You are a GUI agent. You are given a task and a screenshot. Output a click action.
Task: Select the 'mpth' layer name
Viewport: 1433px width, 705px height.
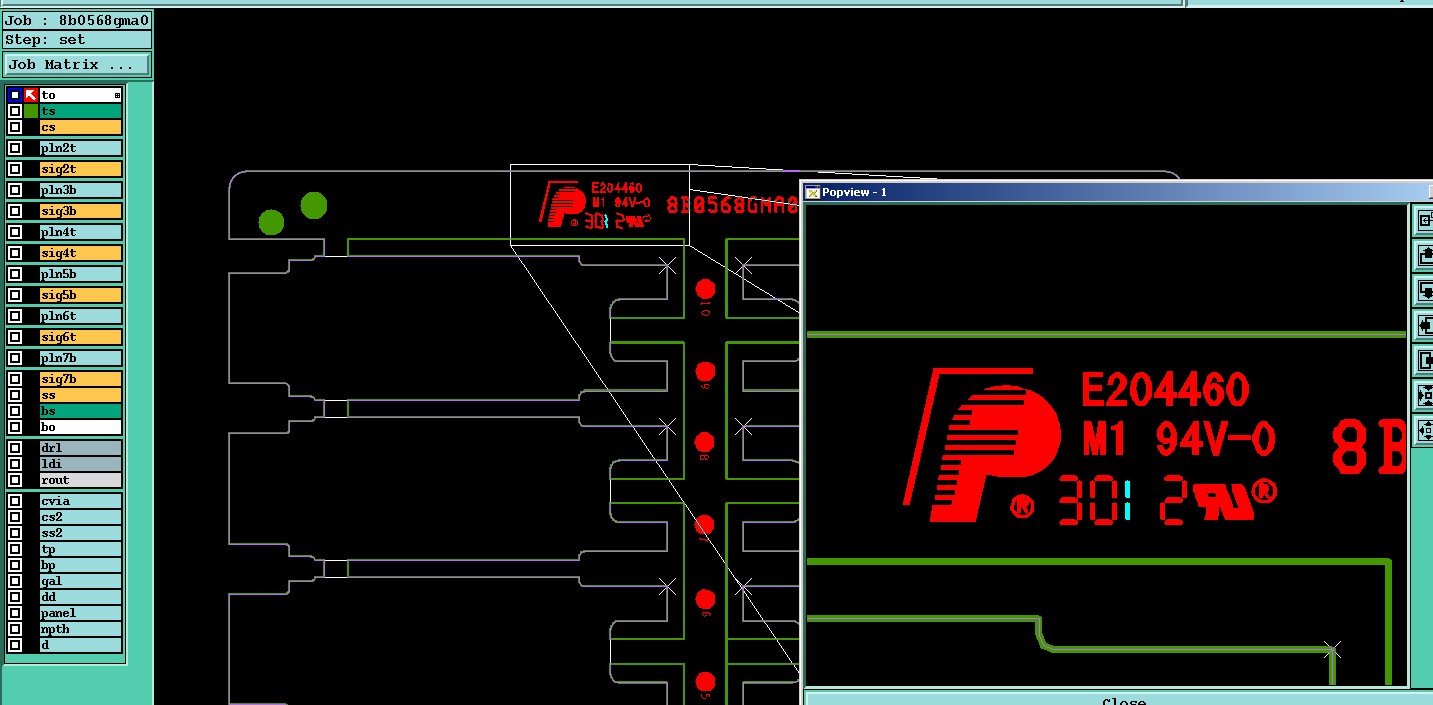(81, 629)
